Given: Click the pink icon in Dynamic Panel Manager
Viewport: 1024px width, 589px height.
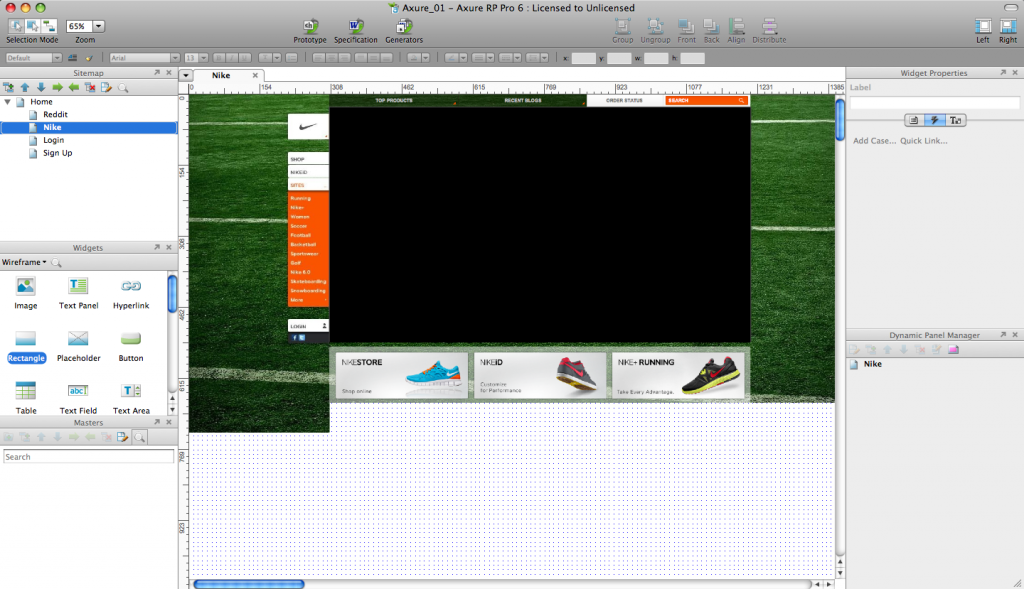Looking at the screenshot, I should (x=953, y=349).
